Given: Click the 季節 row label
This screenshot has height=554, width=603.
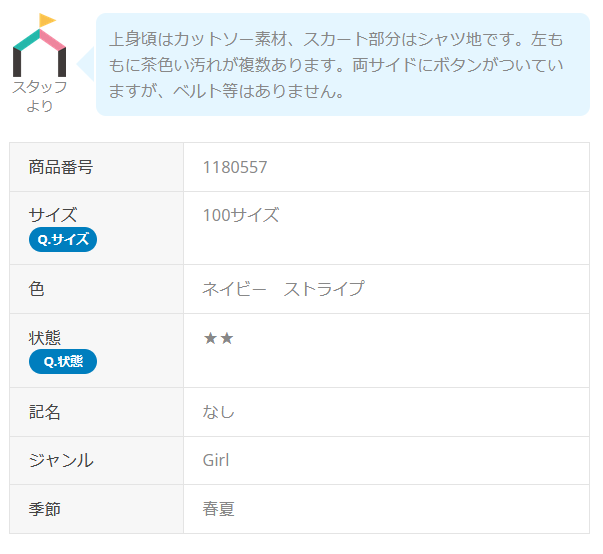Looking at the screenshot, I should tap(45, 509).
